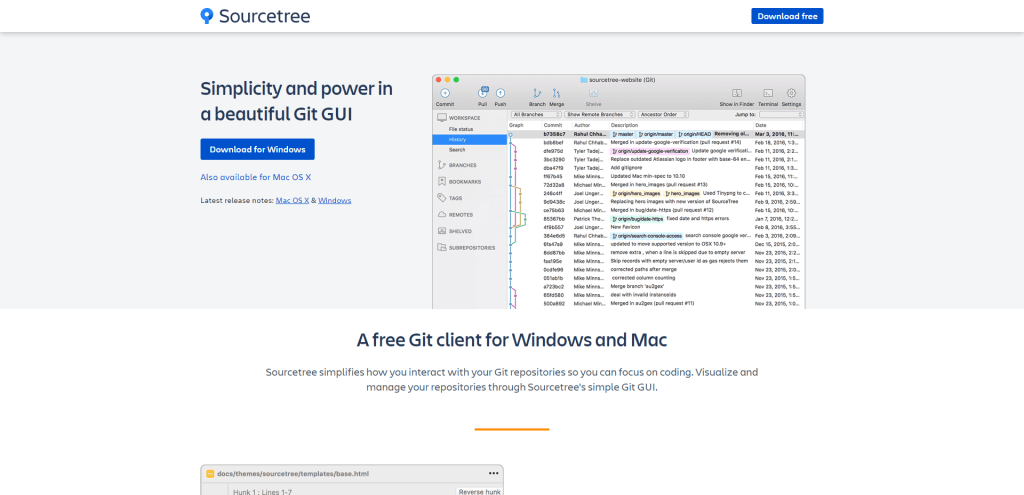Click the origin/HEAD label tag

point(694,134)
